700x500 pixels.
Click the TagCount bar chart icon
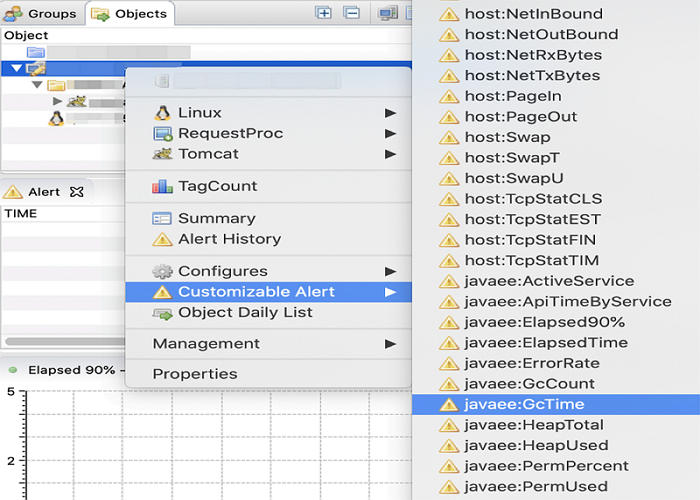(161, 186)
